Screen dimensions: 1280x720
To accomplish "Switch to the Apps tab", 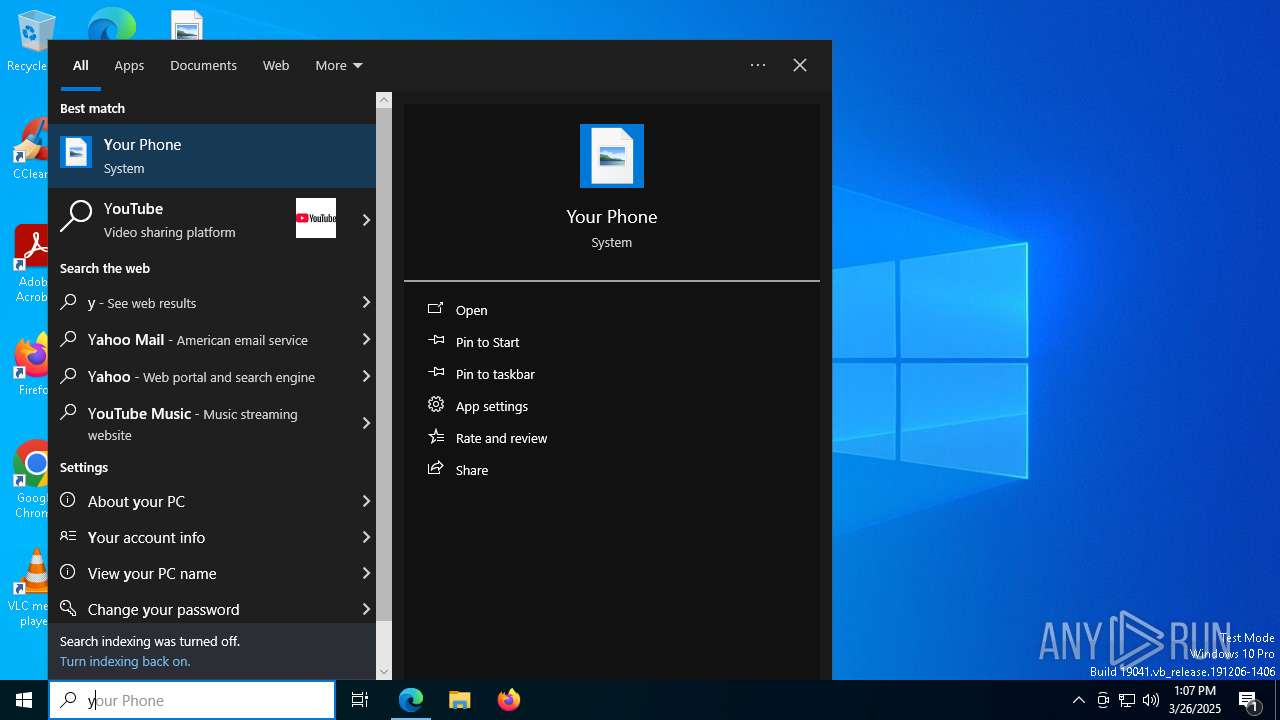I will point(129,65).
